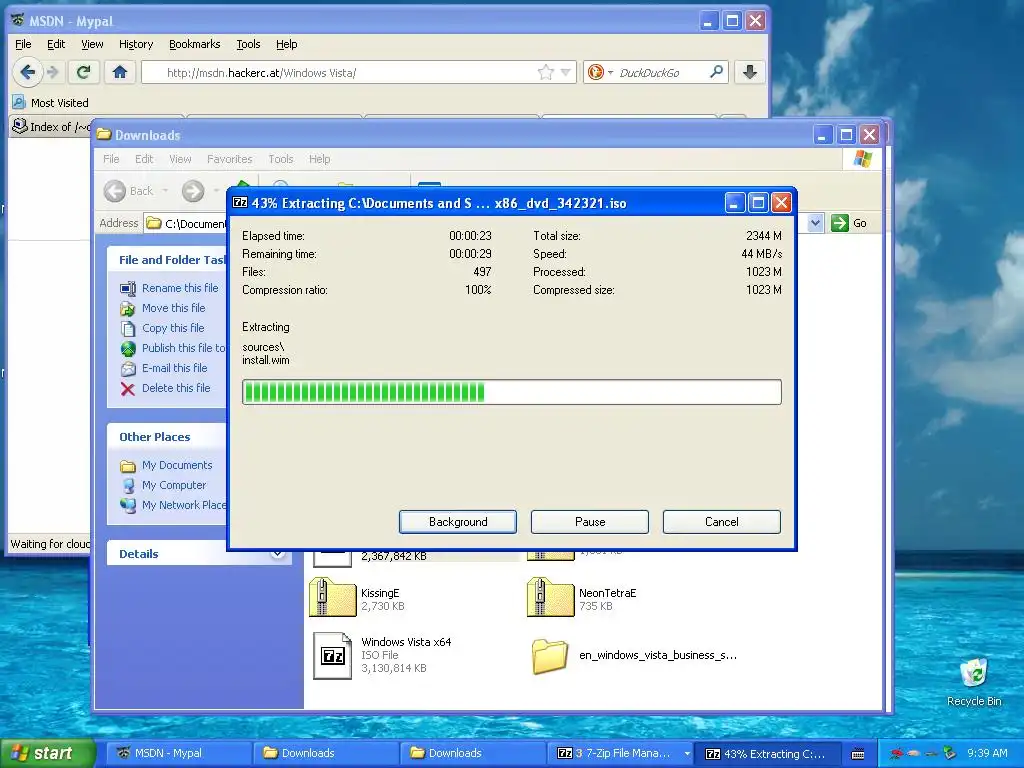Screen dimensions: 1024x768
Task: Open My Network Places link
Action: tap(184, 505)
